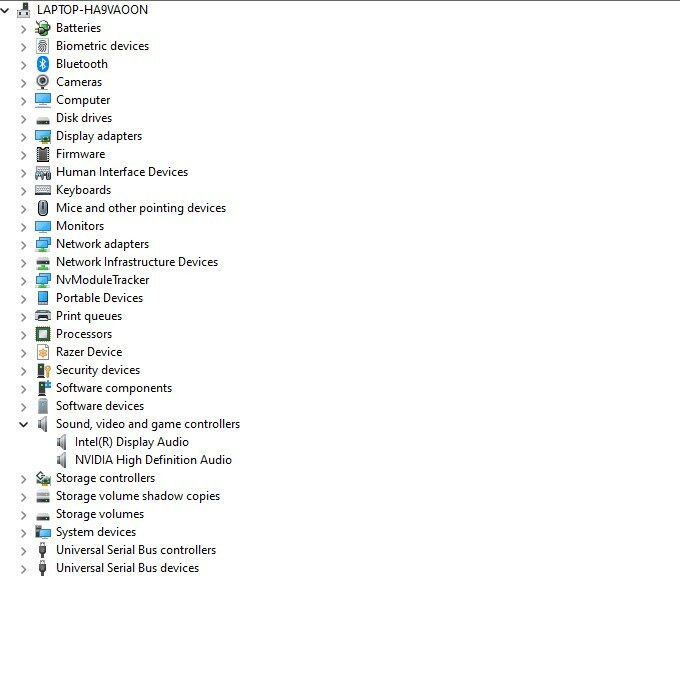Expand the Network adapters category
The width and height of the screenshot is (680, 679).
click(23, 245)
